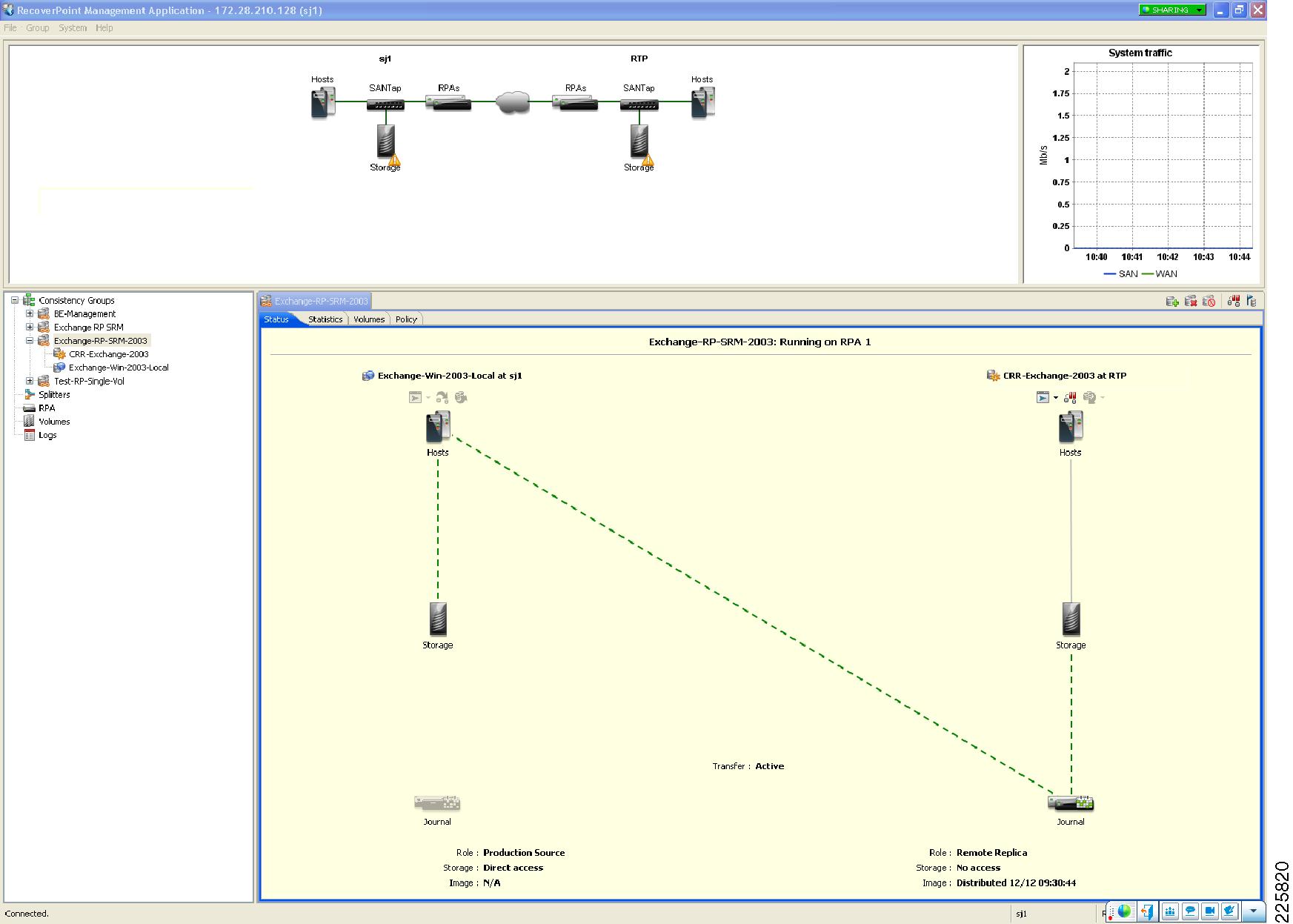
Task: Click the 'Transfer : Active' status text
Action: (748, 766)
